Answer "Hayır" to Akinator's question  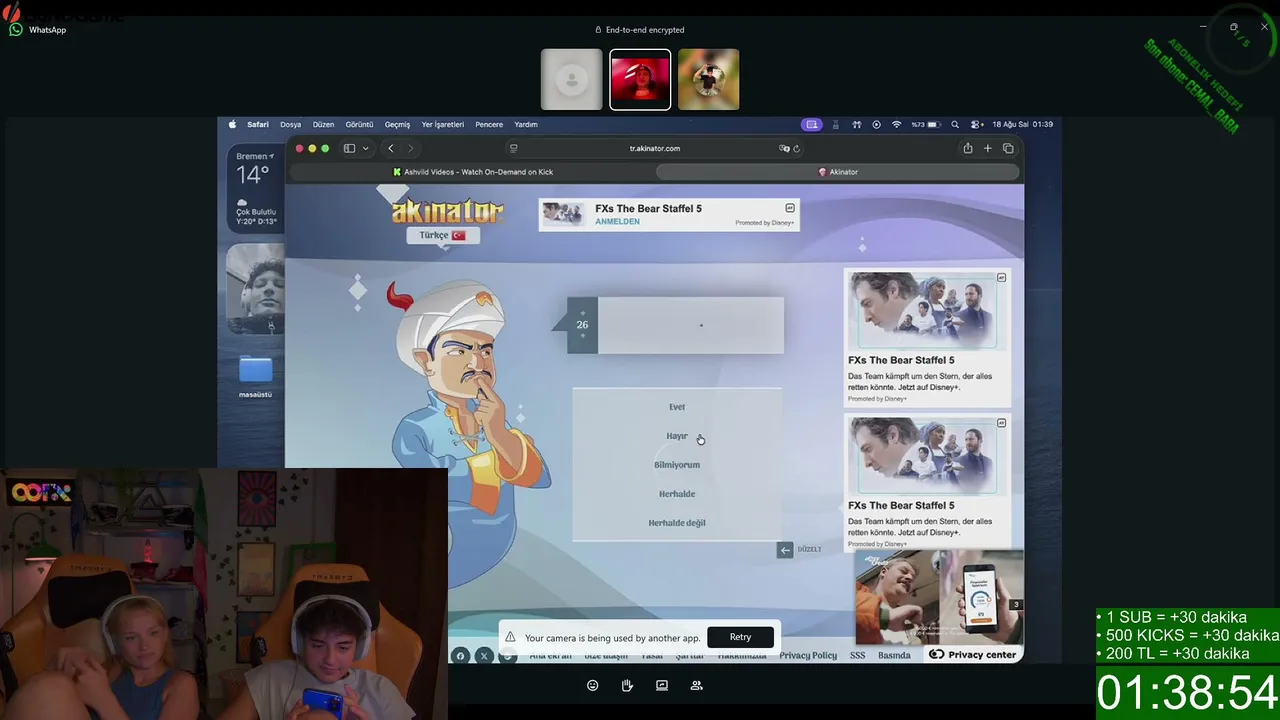click(677, 436)
